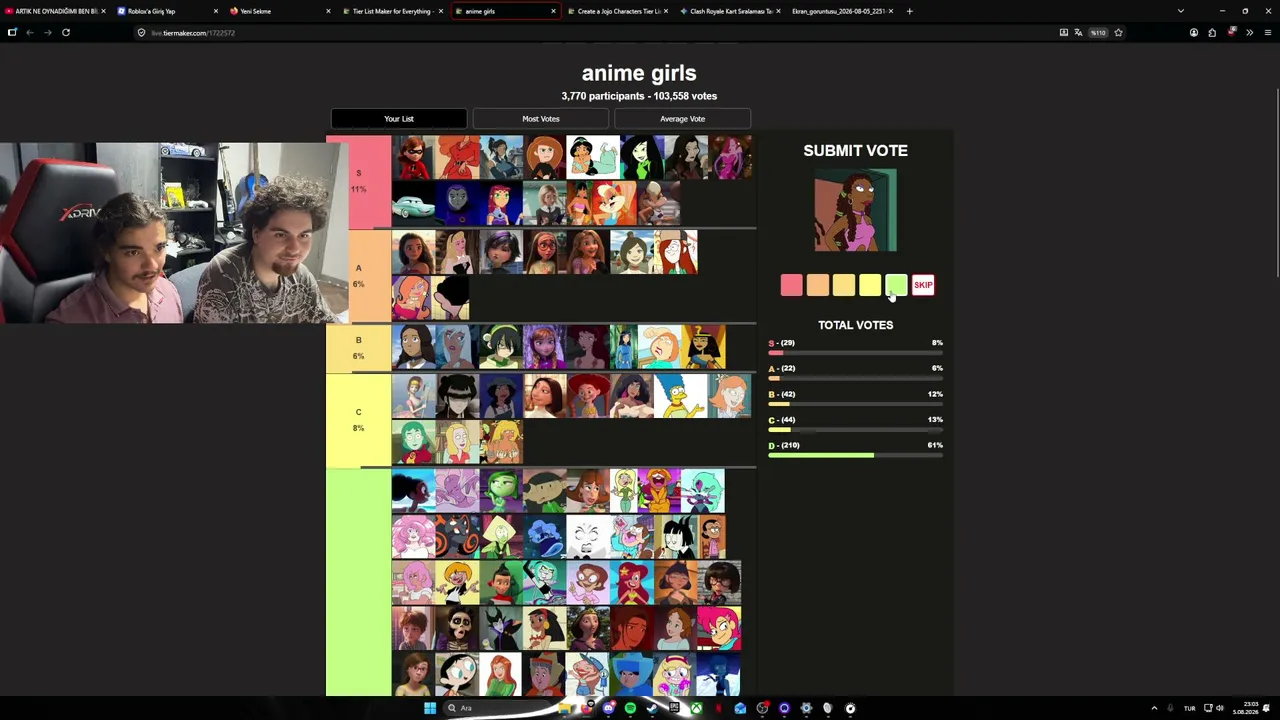Go back using the browser back arrow
This screenshot has width=1280, height=720.
click(29, 33)
